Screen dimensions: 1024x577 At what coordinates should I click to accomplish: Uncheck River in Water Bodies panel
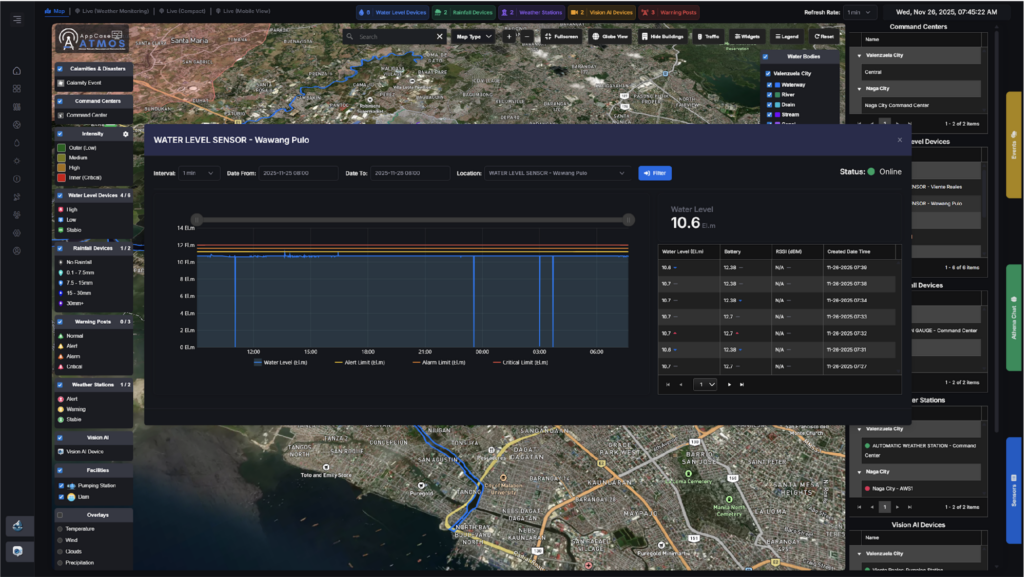[x=769, y=95]
